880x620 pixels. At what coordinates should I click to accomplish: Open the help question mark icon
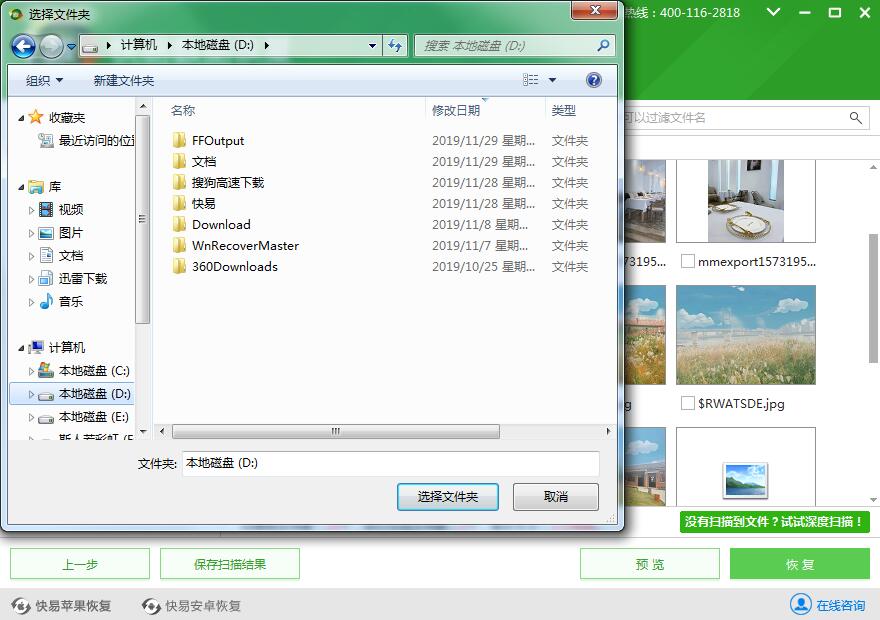pyautogui.click(x=593, y=80)
